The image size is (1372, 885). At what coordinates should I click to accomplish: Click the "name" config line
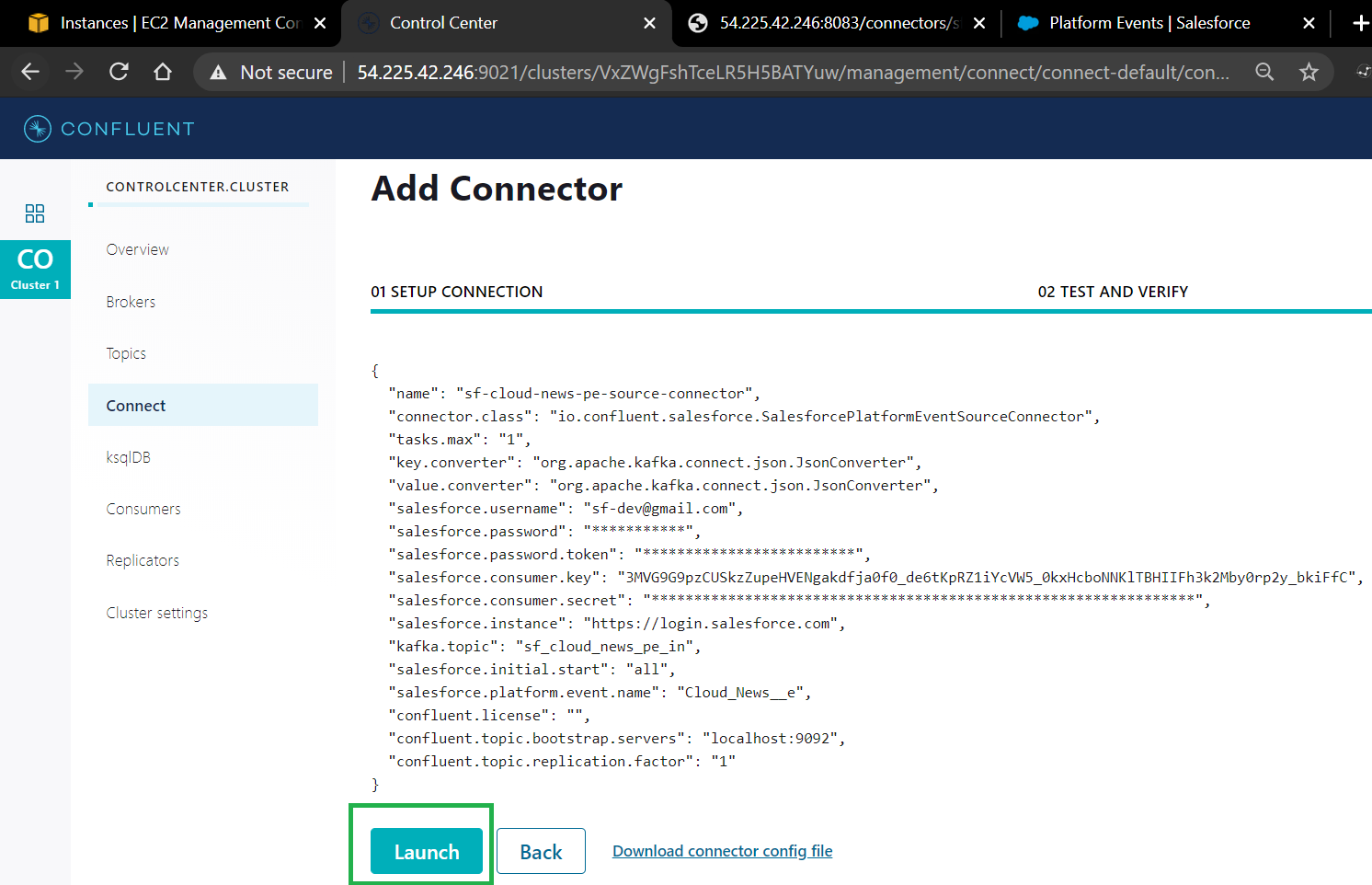(x=575, y=394)
